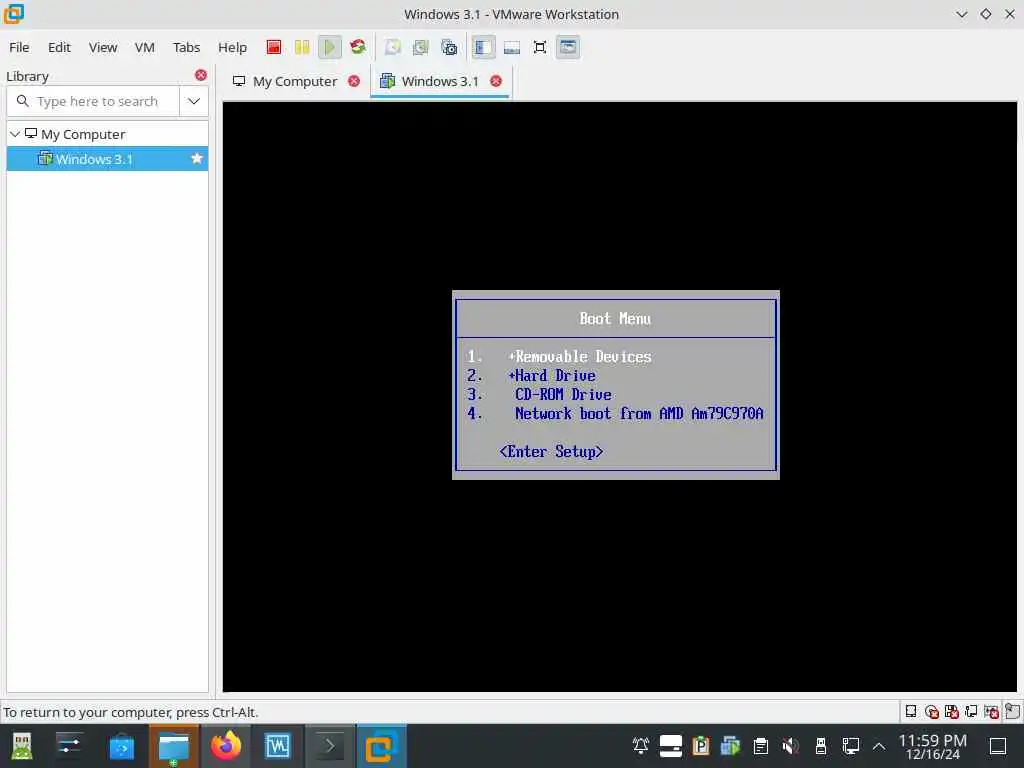Select Hard Drive boot option
The height and width of the screenshot is (768, 1024).
[x=552, y=376]
